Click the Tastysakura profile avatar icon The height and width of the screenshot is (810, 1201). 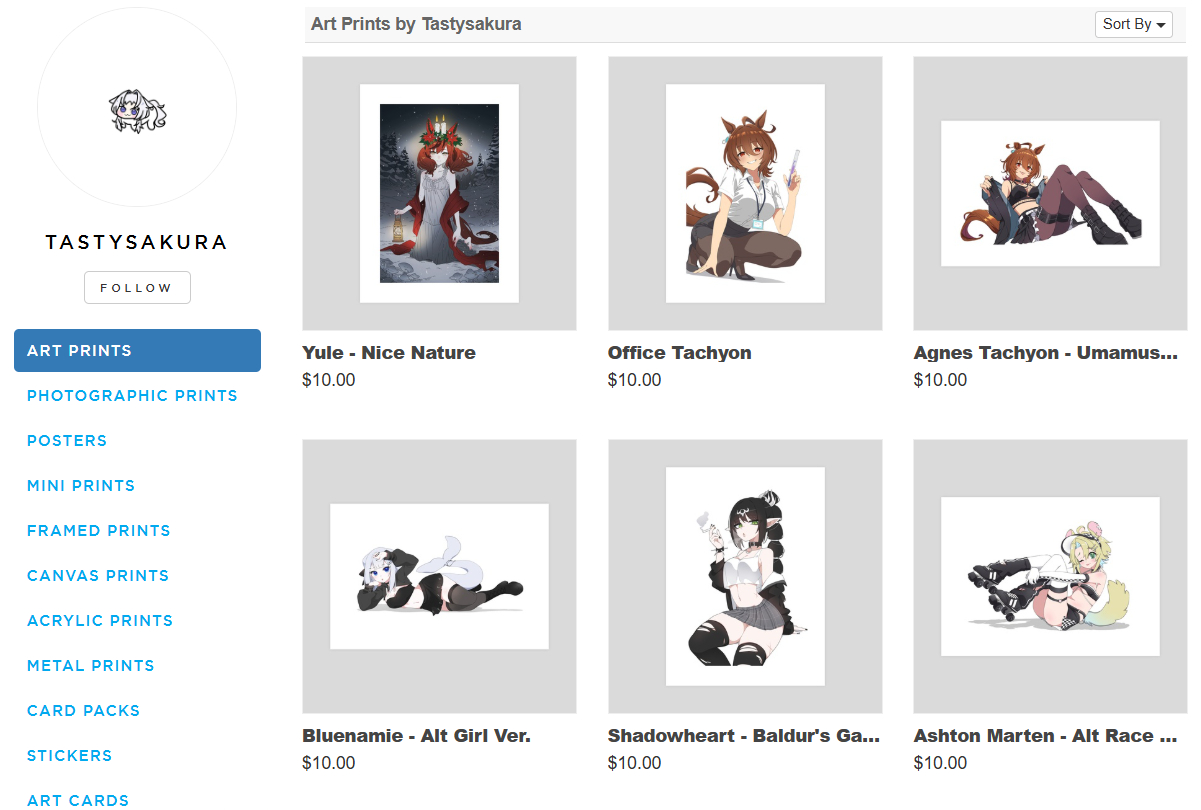[x=137, y=109]
